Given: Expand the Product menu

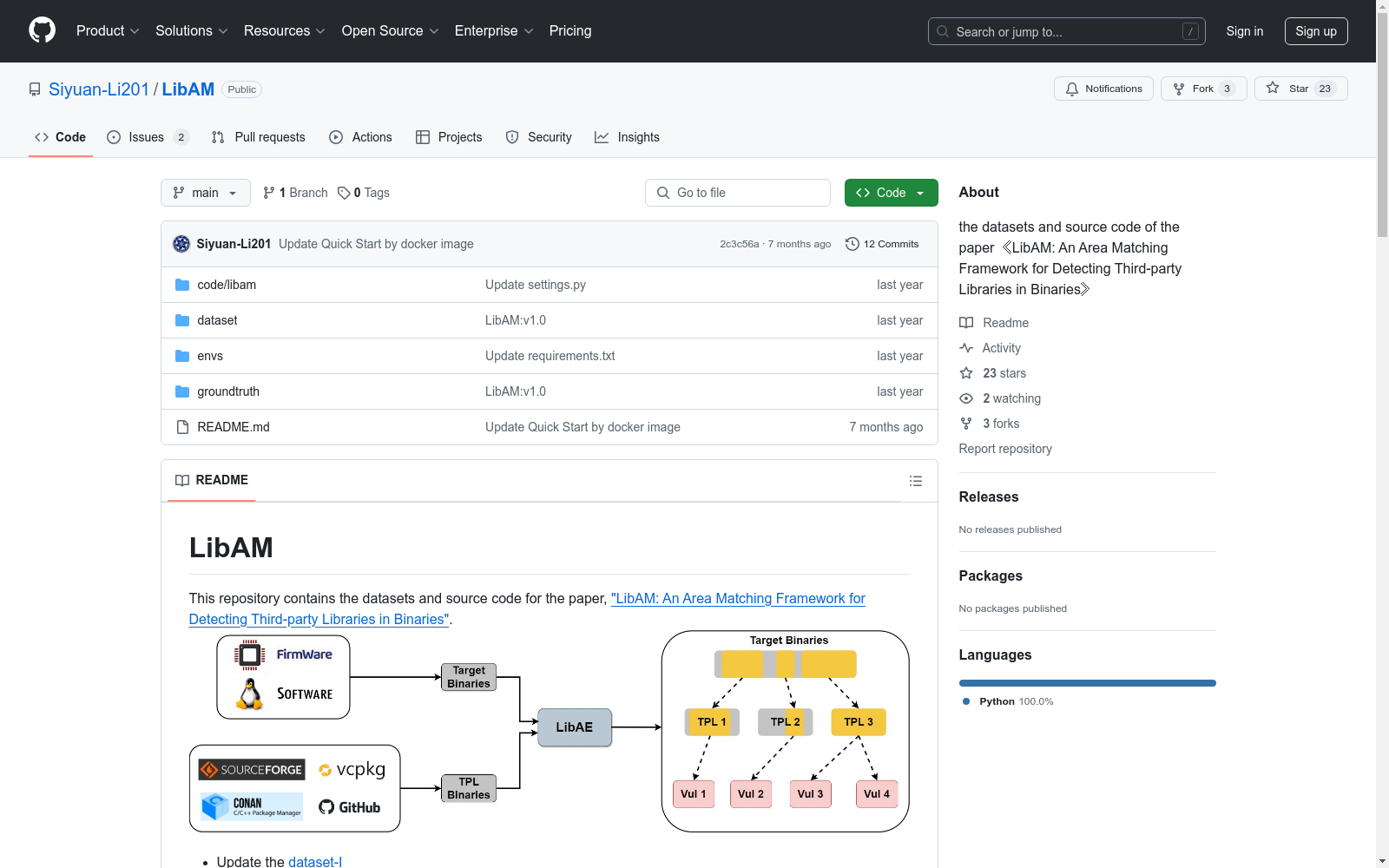Looking at the screenshot, I should [x=108, y=31].
